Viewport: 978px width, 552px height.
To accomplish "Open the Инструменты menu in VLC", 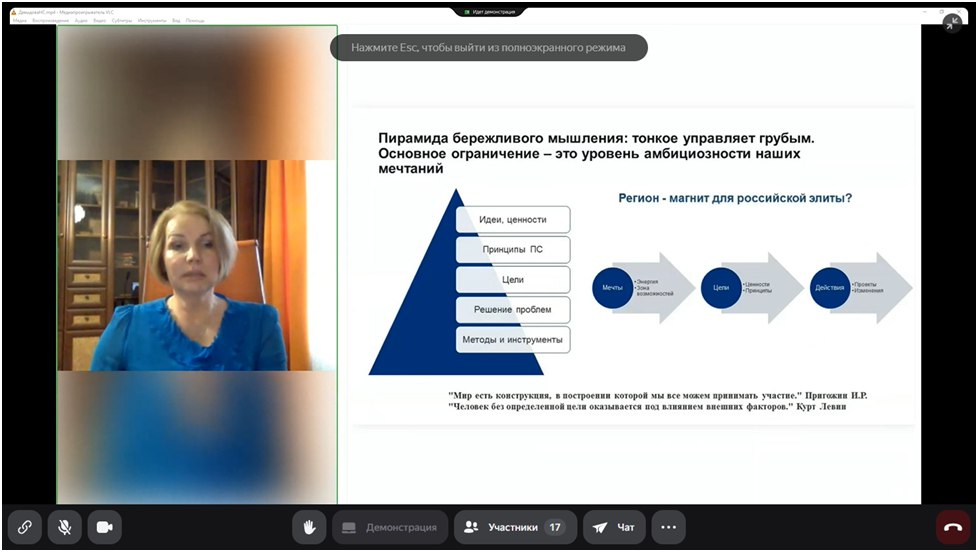I will [152, 20].
